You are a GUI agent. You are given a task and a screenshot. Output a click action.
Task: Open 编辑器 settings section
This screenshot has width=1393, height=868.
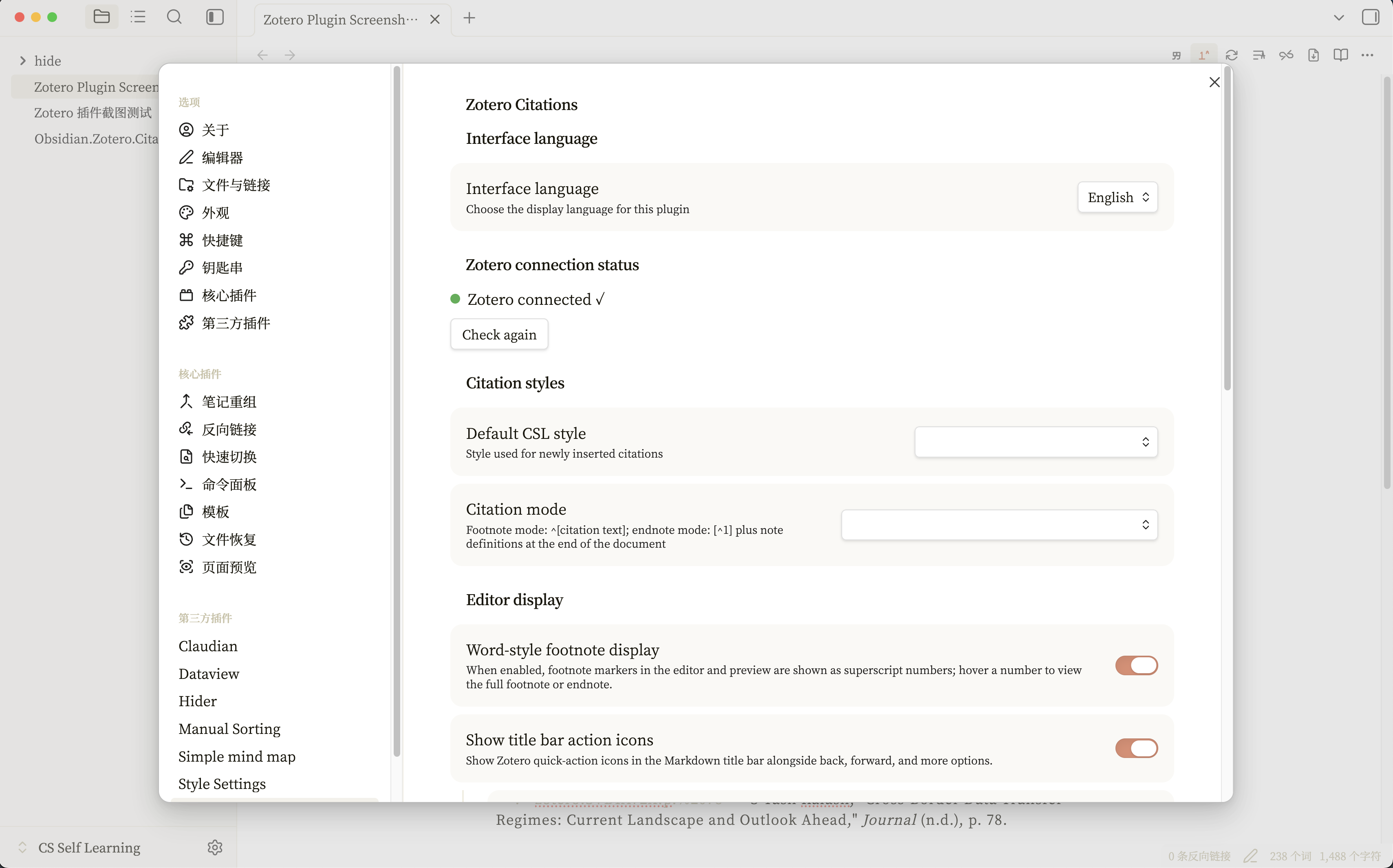(x=274, y=157)
